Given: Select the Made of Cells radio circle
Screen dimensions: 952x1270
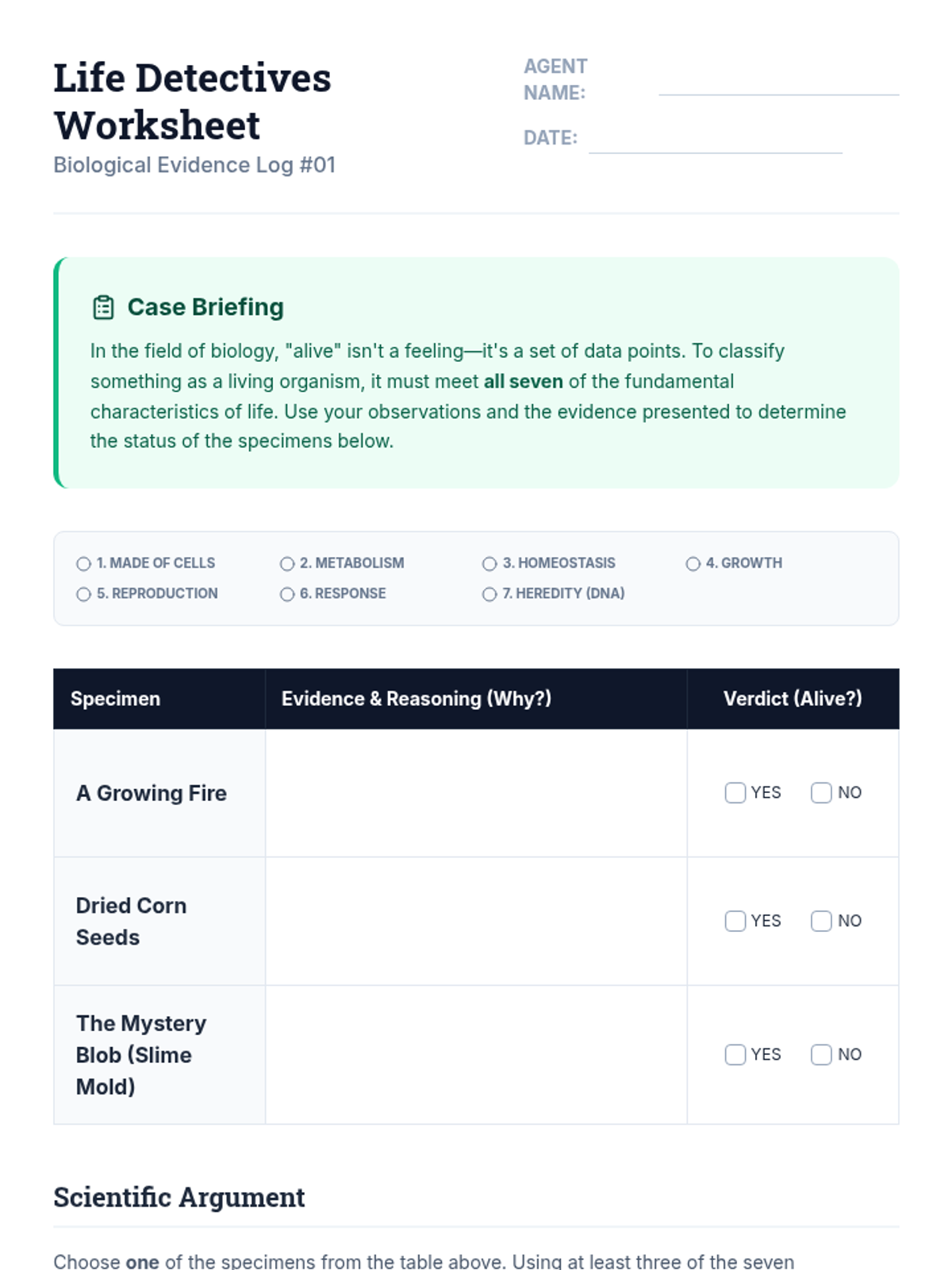Looking at the screenshot, I should point(83,564).
